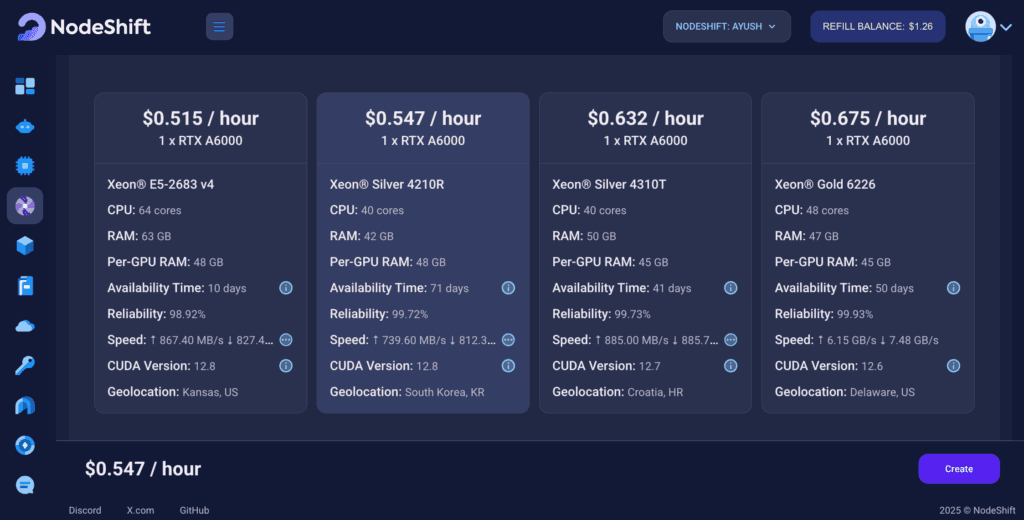Open the chat bubble icon in sidebar
Image resolution: width=1024 pixels, height=520 pixels.
click(25, 485)
